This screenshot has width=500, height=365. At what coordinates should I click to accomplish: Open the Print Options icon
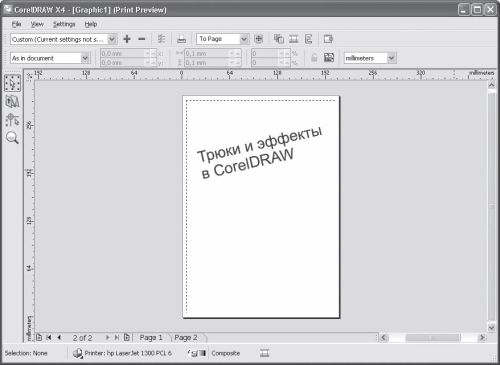tap(161, 39)
